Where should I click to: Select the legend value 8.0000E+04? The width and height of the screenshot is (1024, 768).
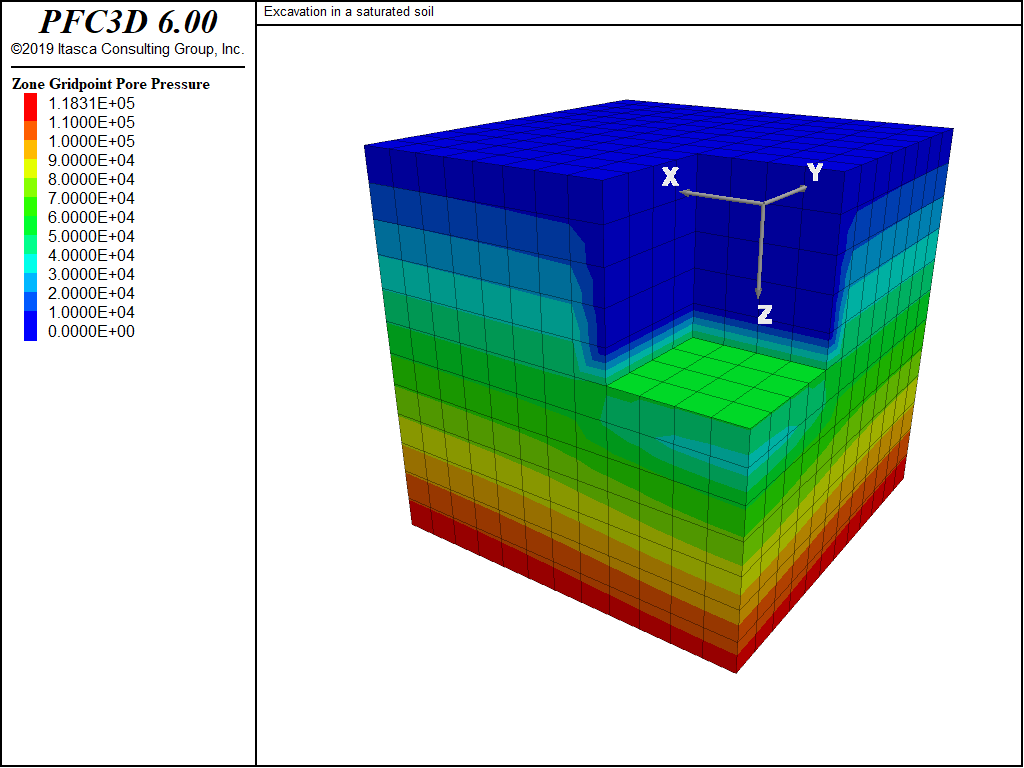pos(91,179)
